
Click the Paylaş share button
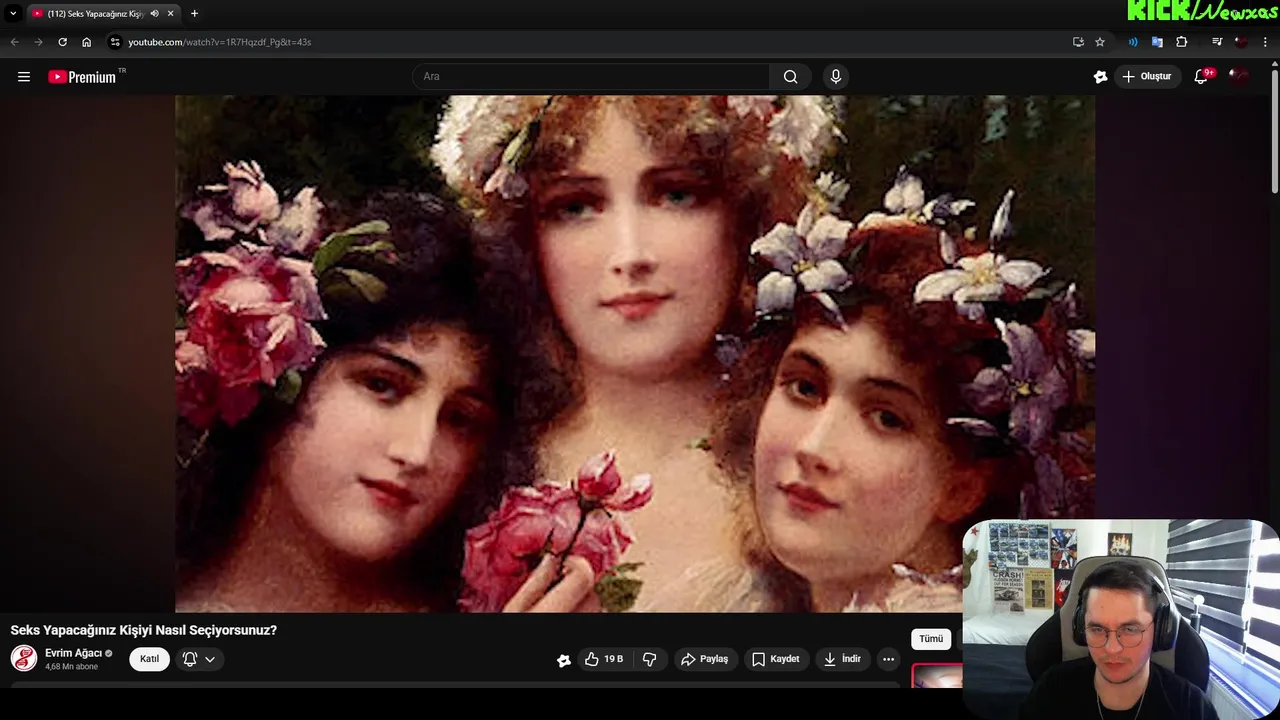pos(705,659)
